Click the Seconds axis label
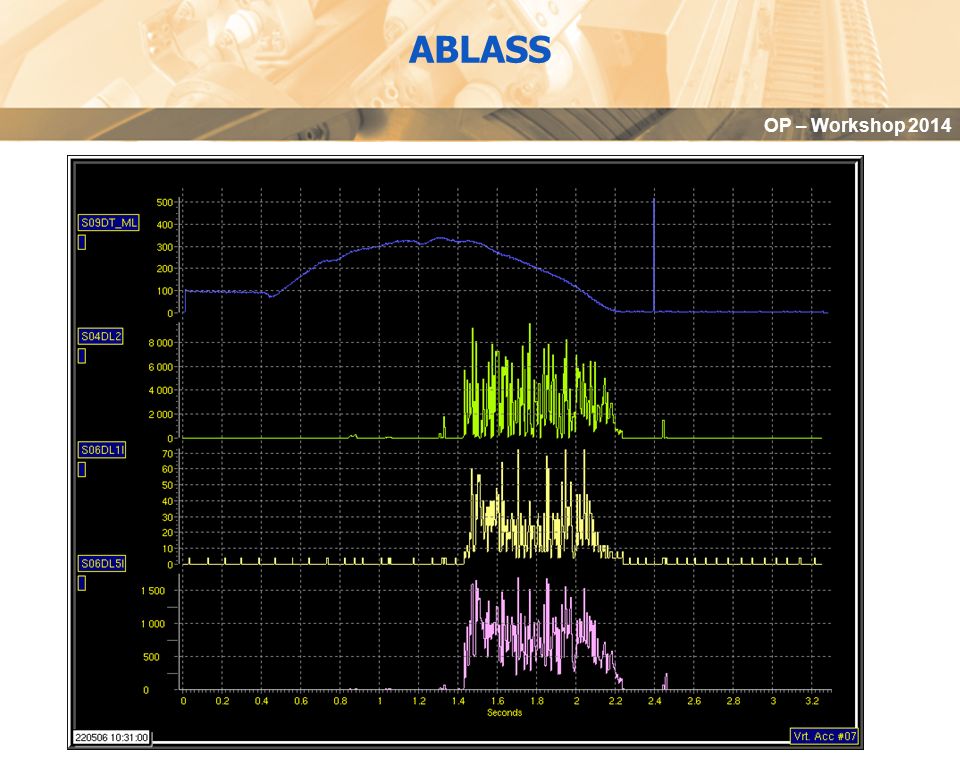This screenshot has height=767, width=960. coord(504,713)
